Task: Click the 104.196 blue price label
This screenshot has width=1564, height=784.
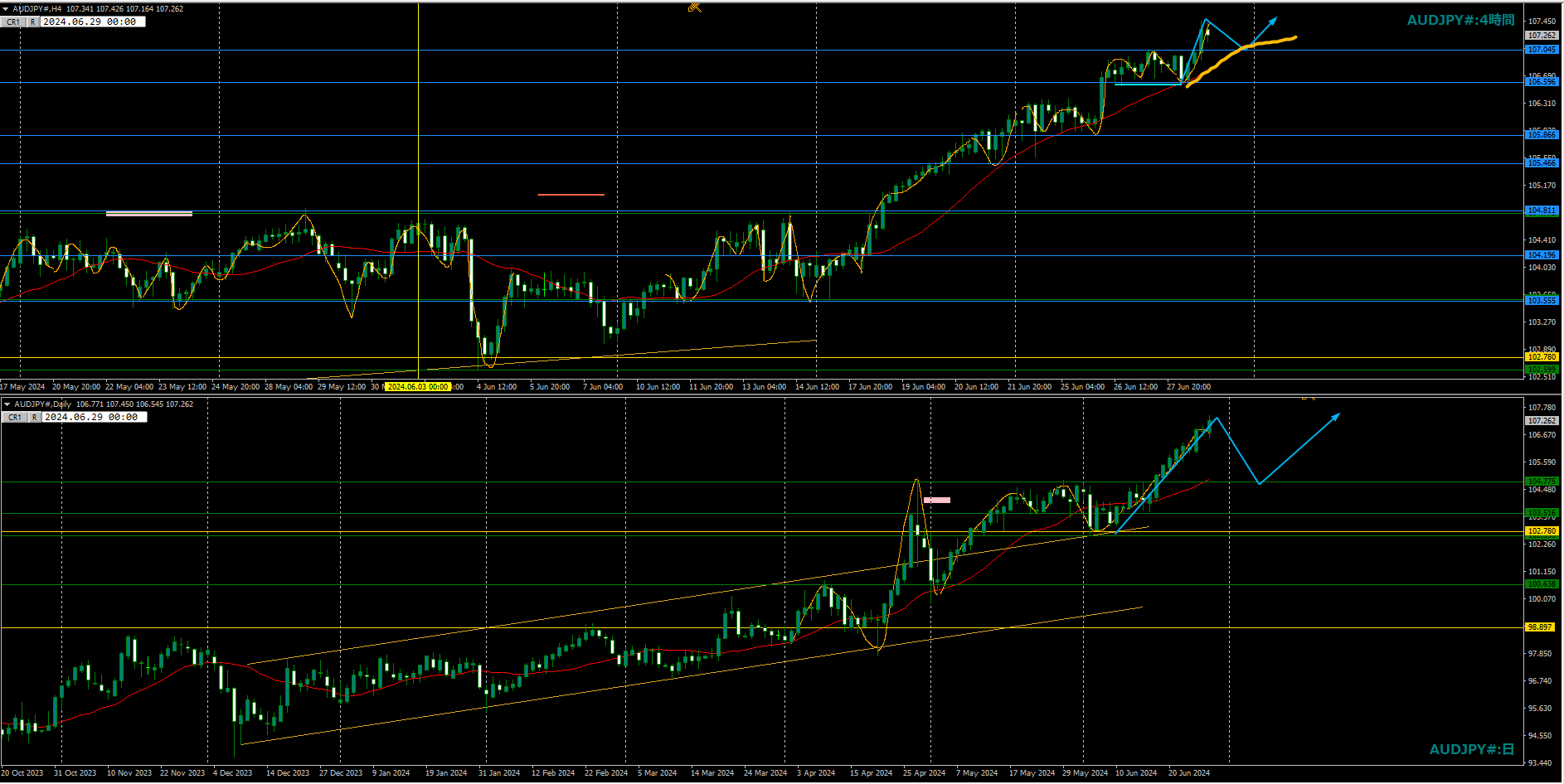Action: point(1542,255)
